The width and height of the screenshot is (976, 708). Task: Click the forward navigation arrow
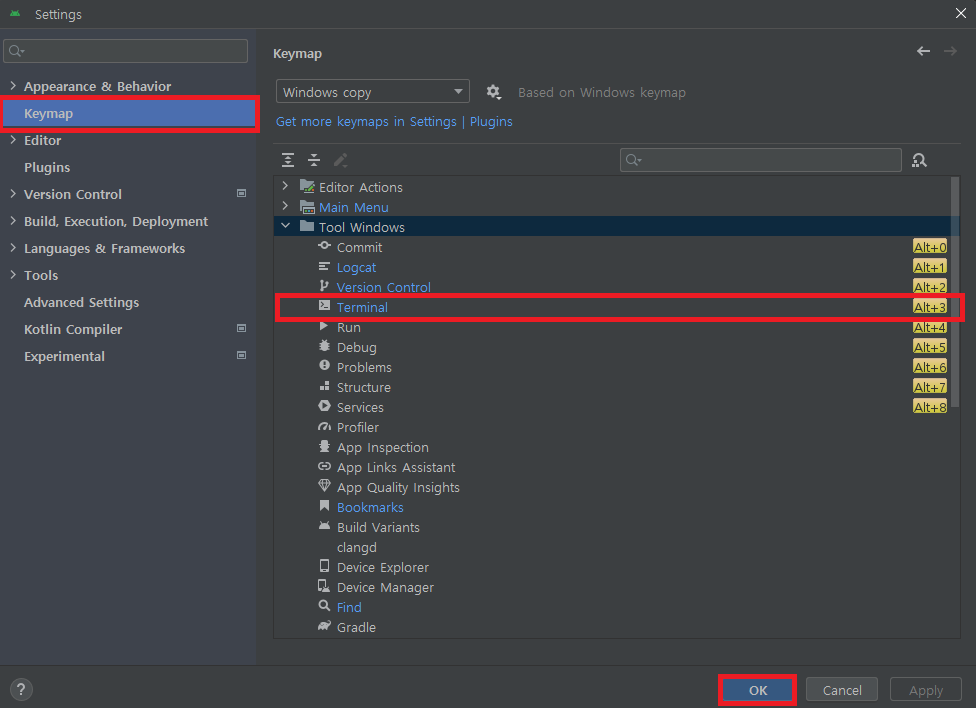(x=950, y=51)
